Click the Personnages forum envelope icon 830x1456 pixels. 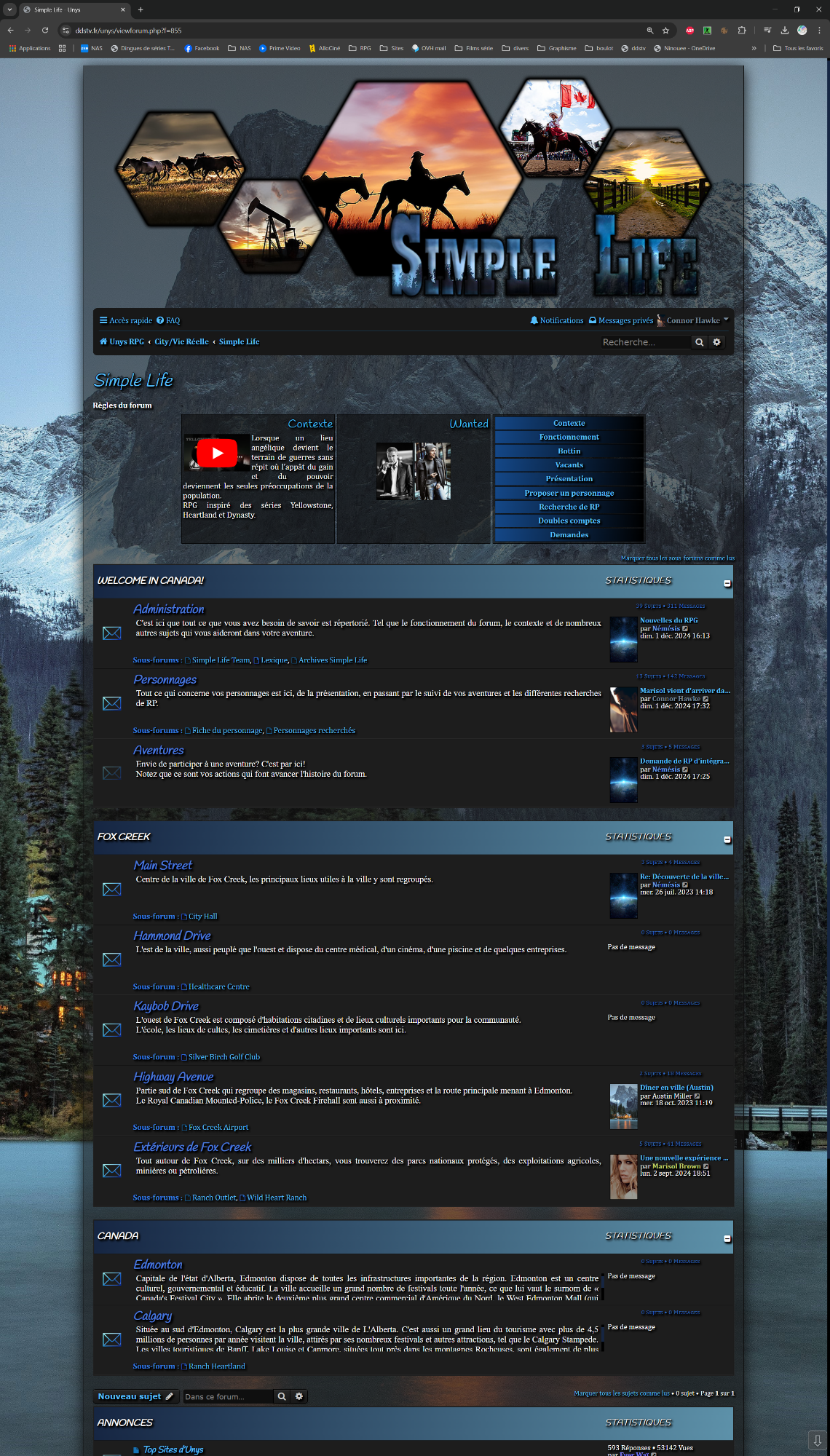112,703
